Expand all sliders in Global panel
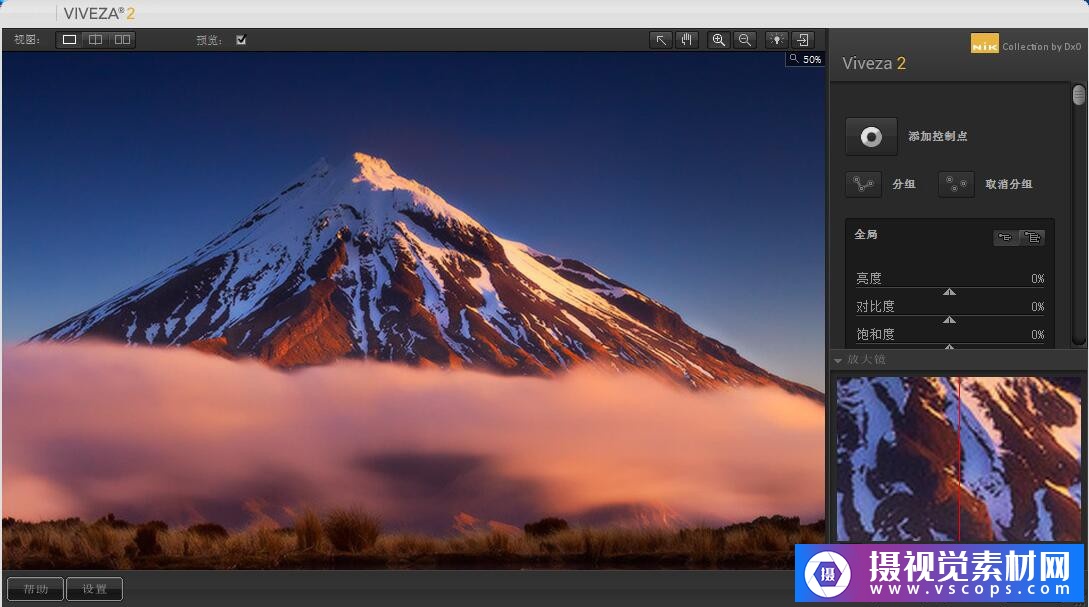1089x607 pixels. click(x=1032, y=237)
